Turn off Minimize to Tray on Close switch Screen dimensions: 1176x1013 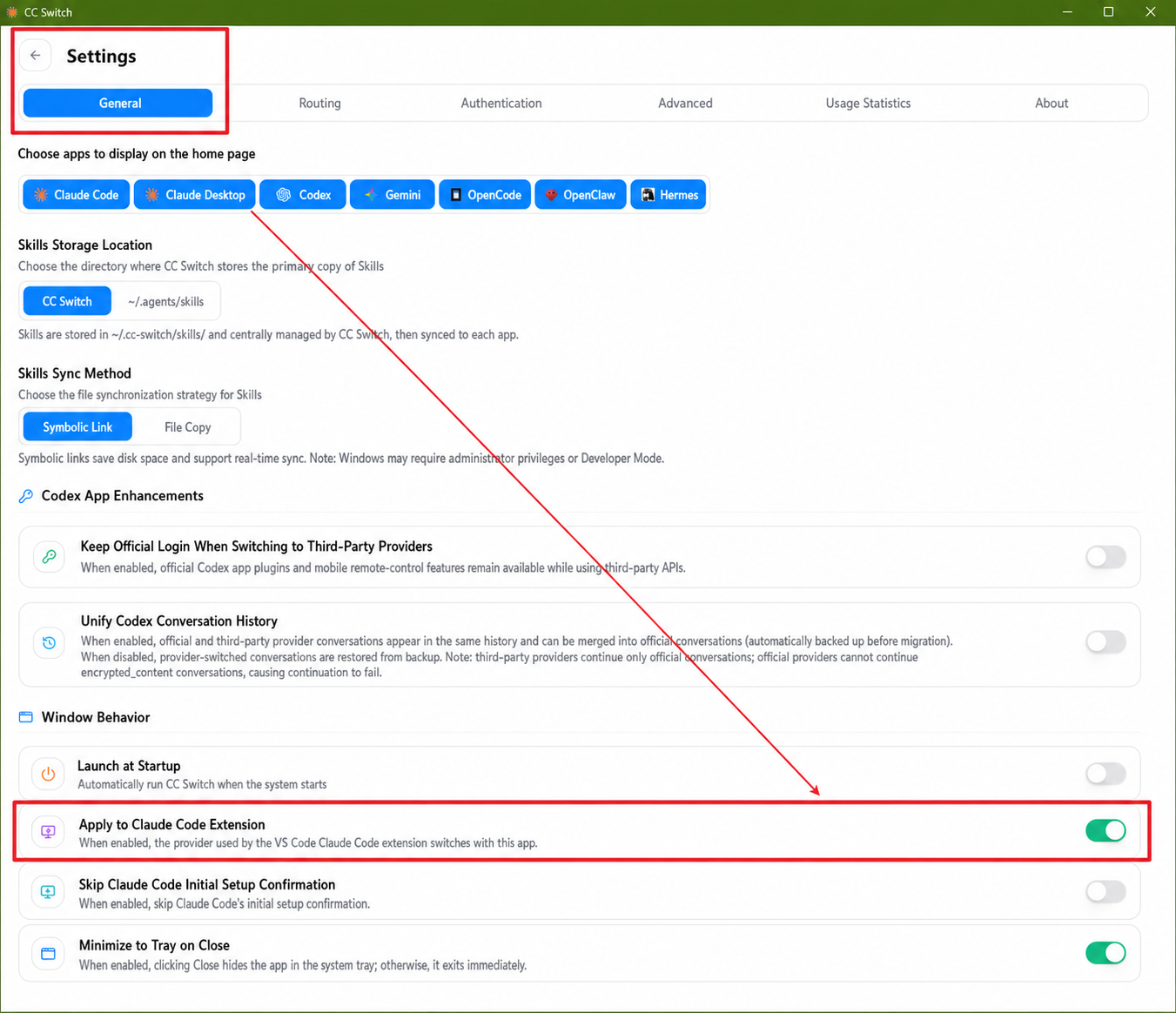[1105, 953]
